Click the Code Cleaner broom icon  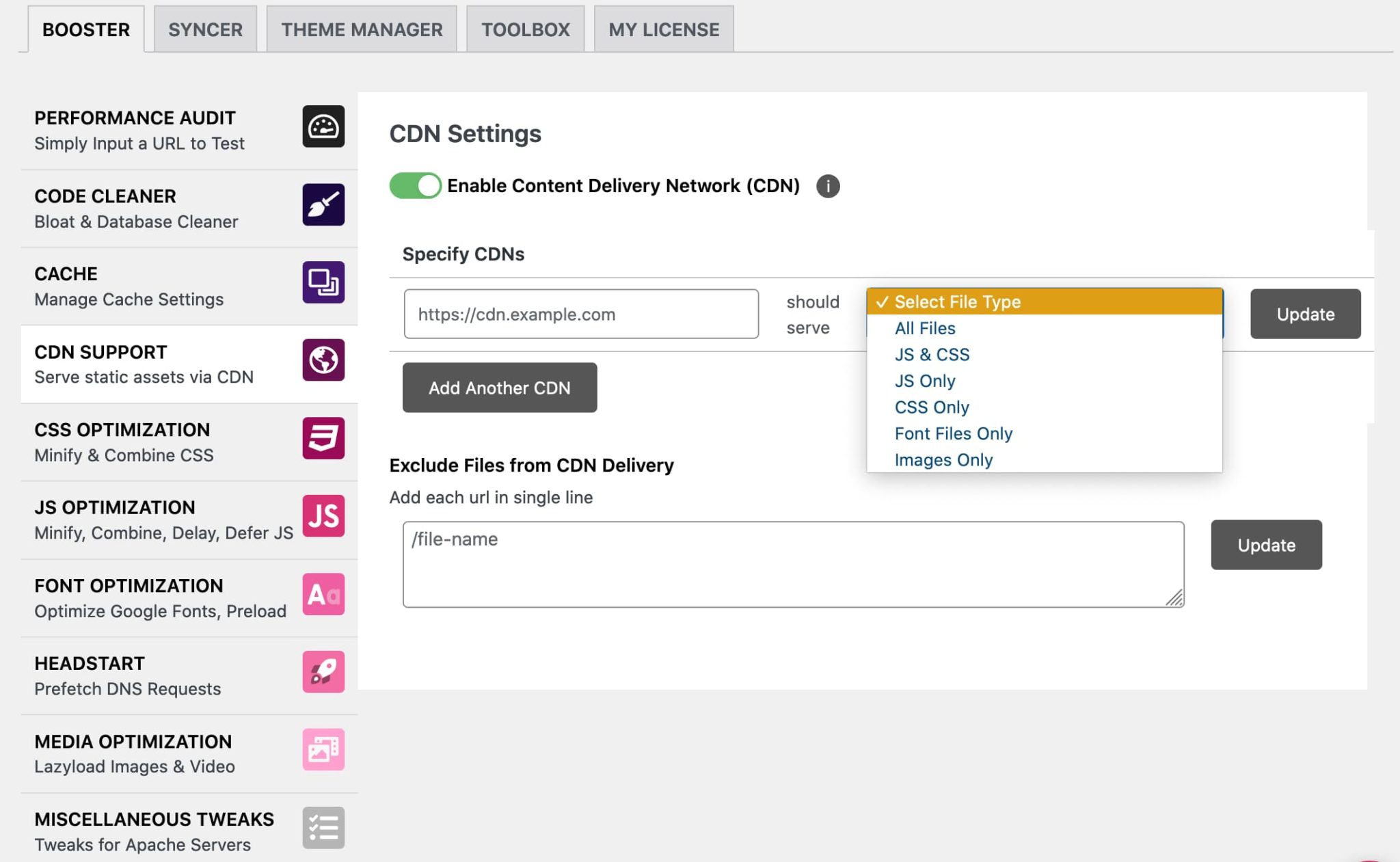click(x=324, y=204)
